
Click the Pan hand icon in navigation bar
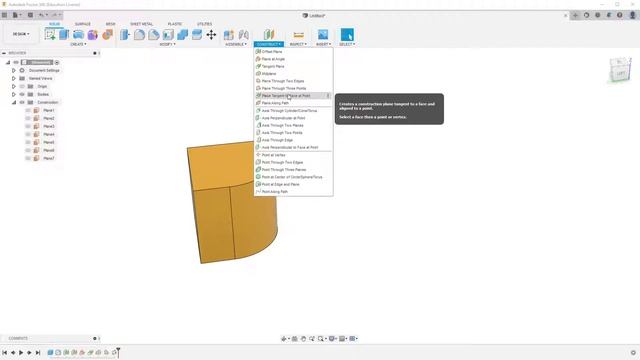pos(303,338)
